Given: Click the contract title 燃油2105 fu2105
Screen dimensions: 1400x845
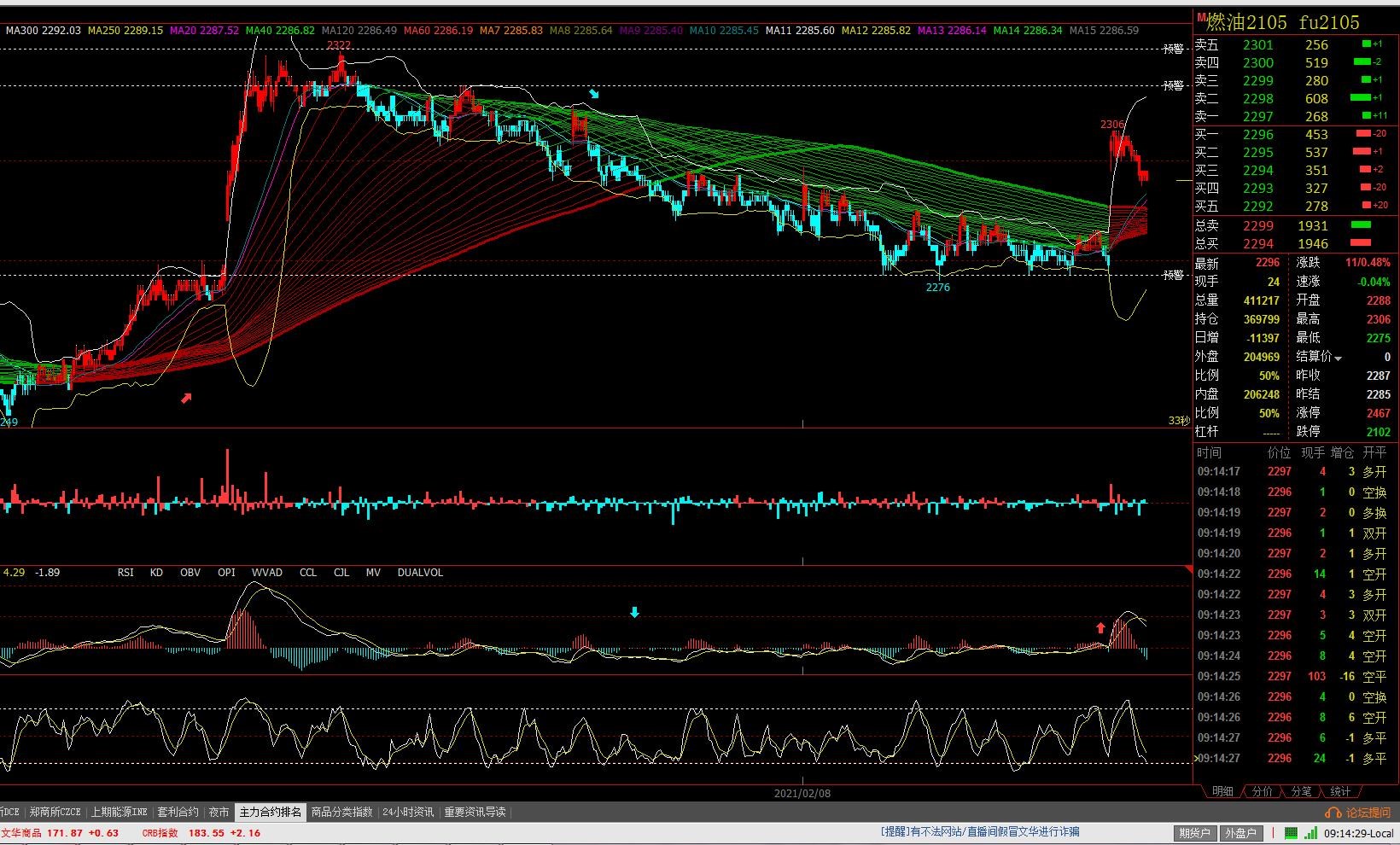Looking at the screenshot, I should point(1283,22).
